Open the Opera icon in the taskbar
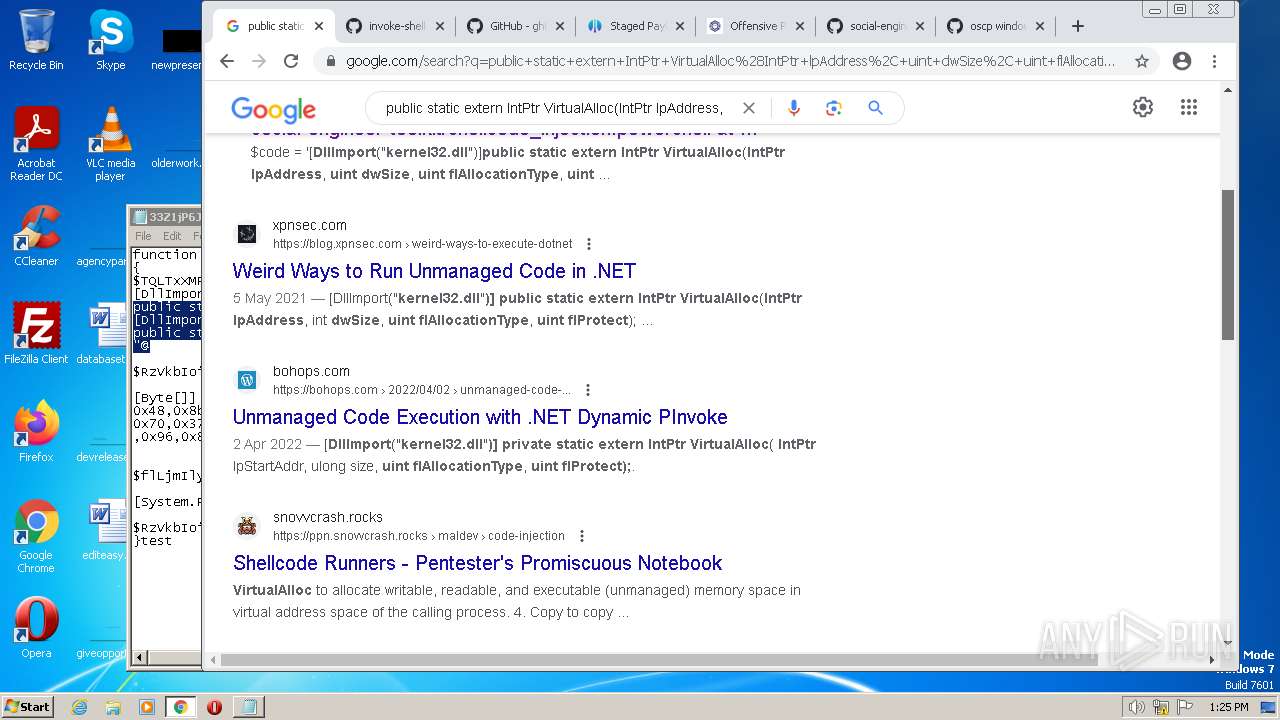Screen dimensions: 1280x720 tap(214, 707)
